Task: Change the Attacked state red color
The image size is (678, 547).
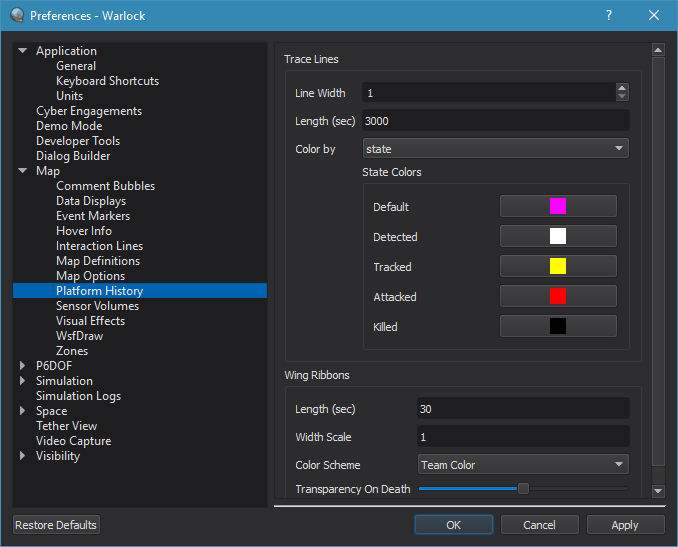Action: pyautogui.click(x=558, y=296)
